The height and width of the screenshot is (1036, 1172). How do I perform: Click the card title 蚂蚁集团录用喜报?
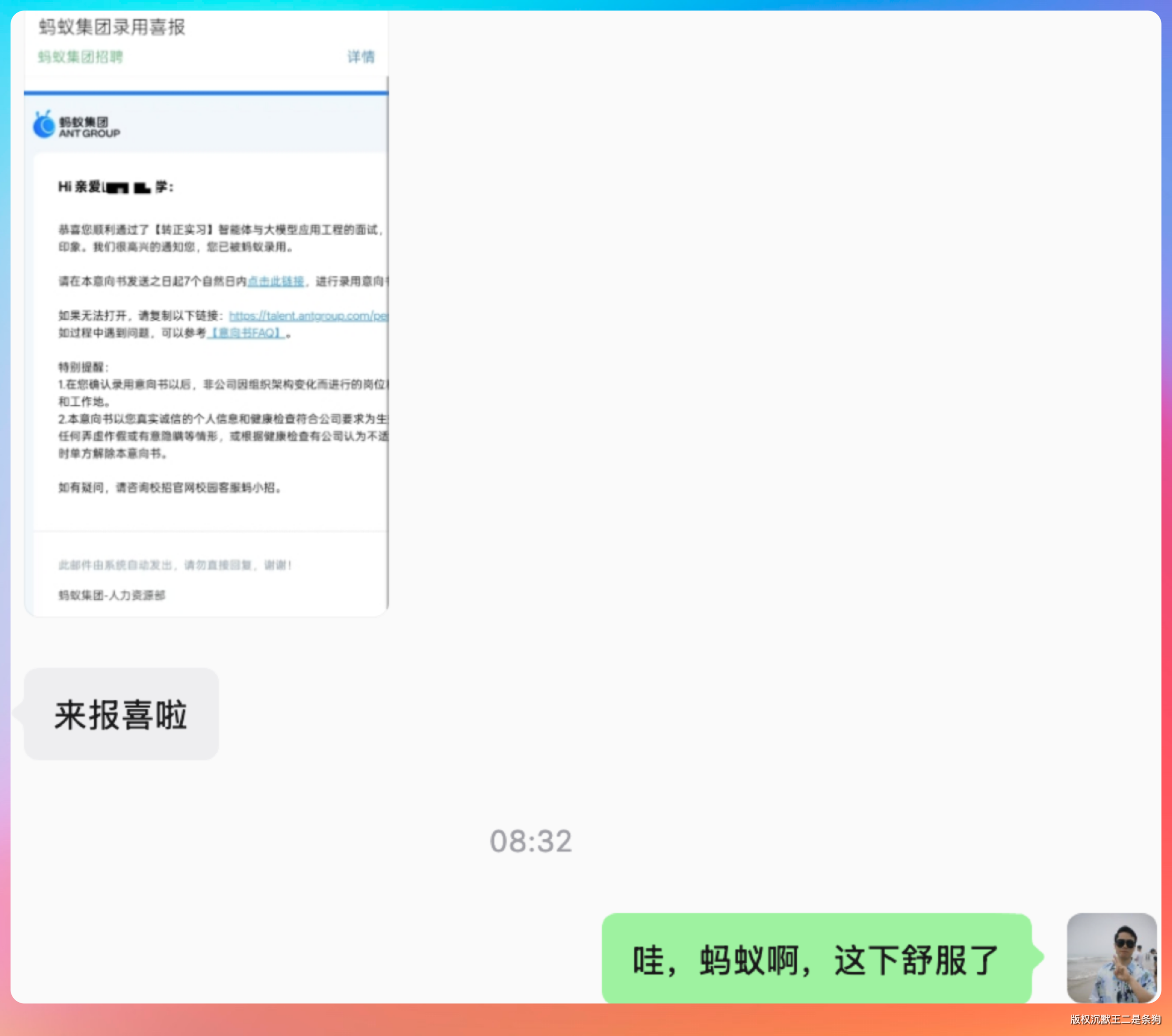[x=112, y=27]
